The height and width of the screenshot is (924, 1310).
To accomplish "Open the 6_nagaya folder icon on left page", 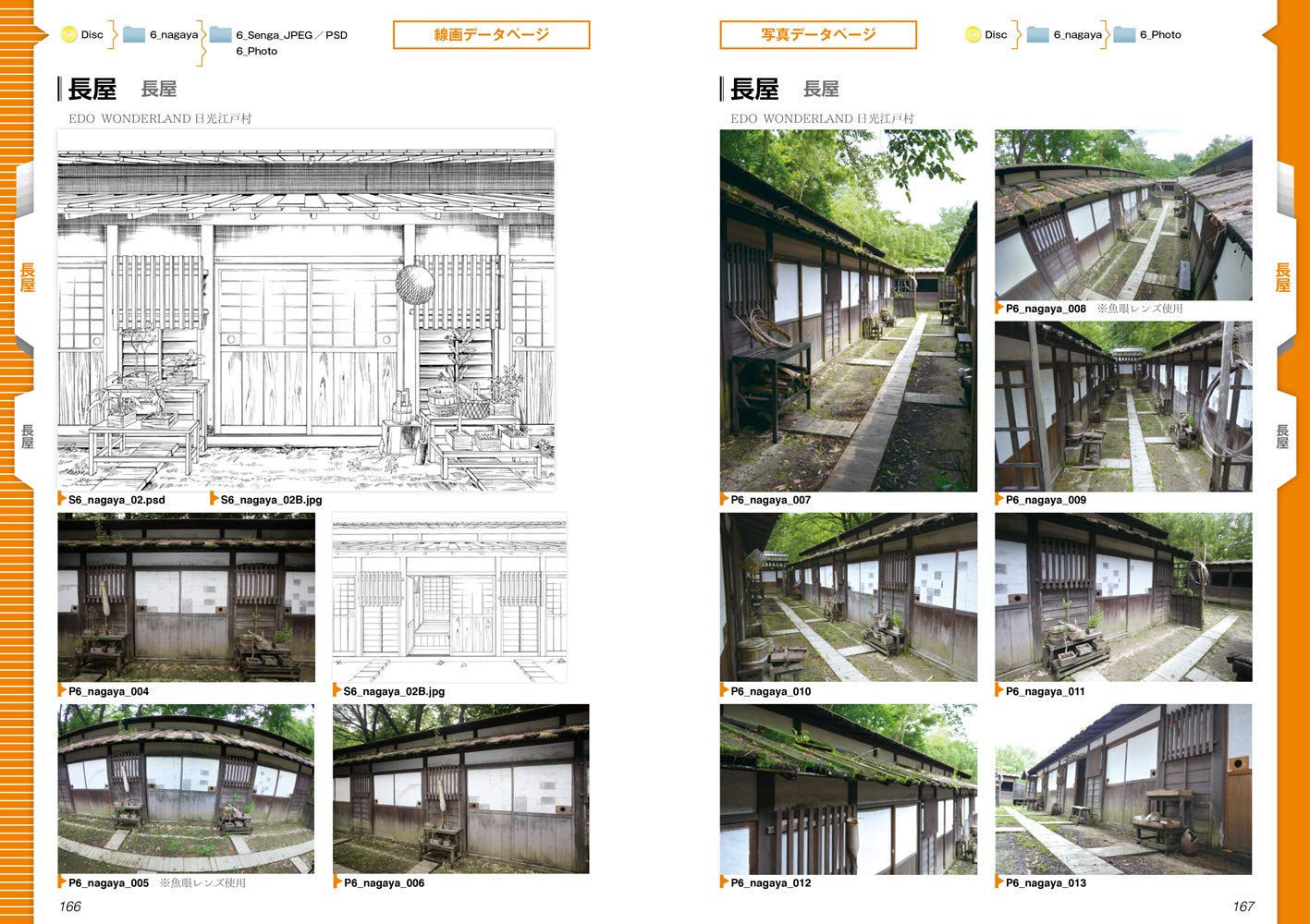I will 134,35.
